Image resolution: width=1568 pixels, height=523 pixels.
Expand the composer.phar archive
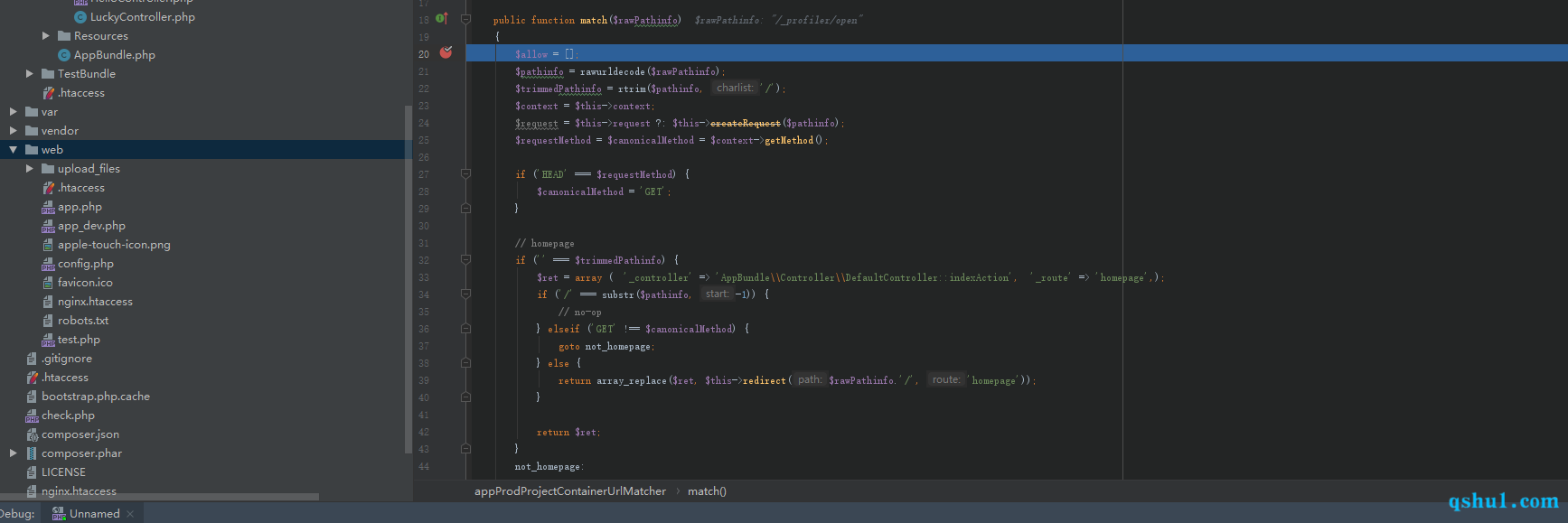pyautogui.click(x=14, y=453)
